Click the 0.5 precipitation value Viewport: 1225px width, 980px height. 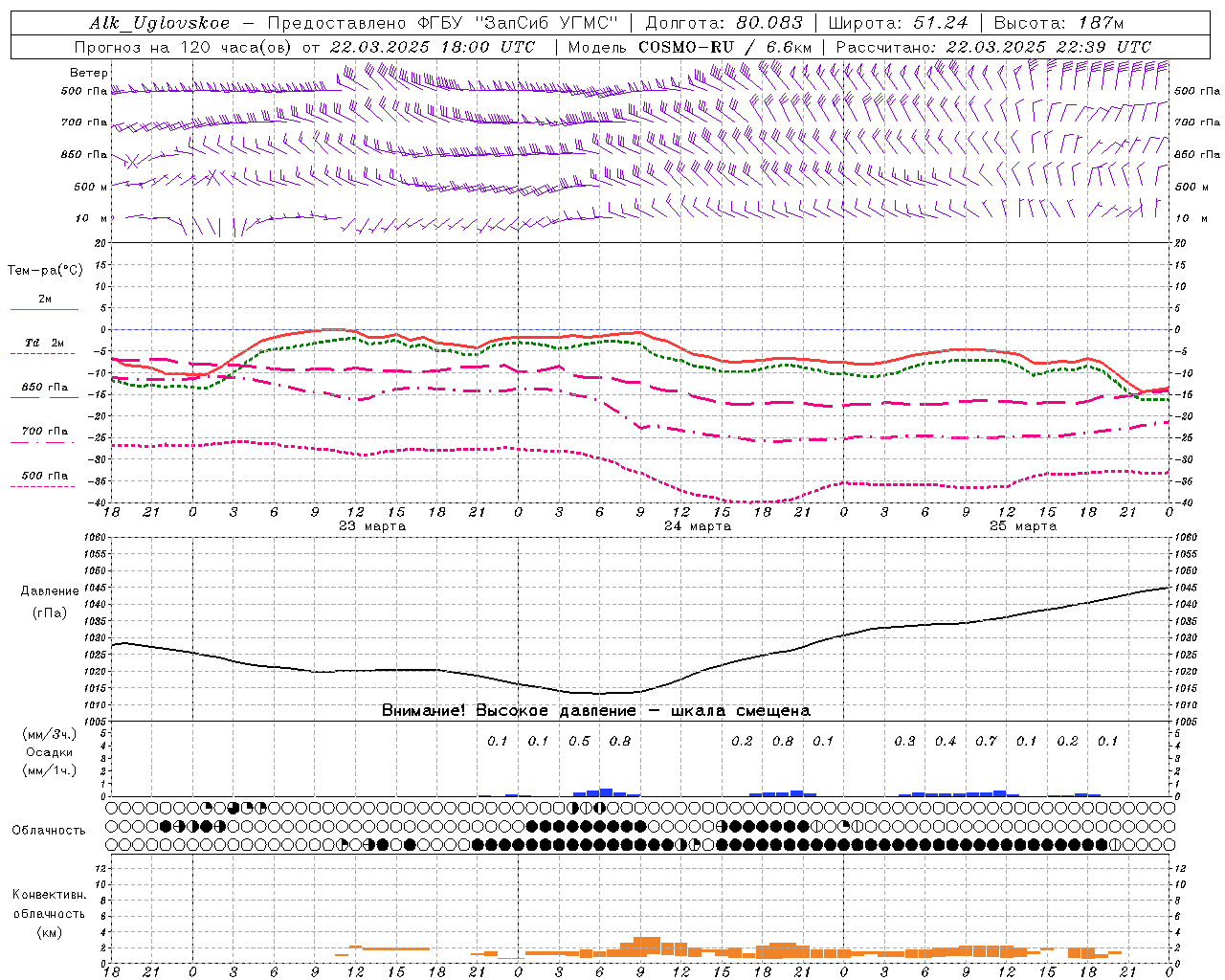[x=579, y=742]
